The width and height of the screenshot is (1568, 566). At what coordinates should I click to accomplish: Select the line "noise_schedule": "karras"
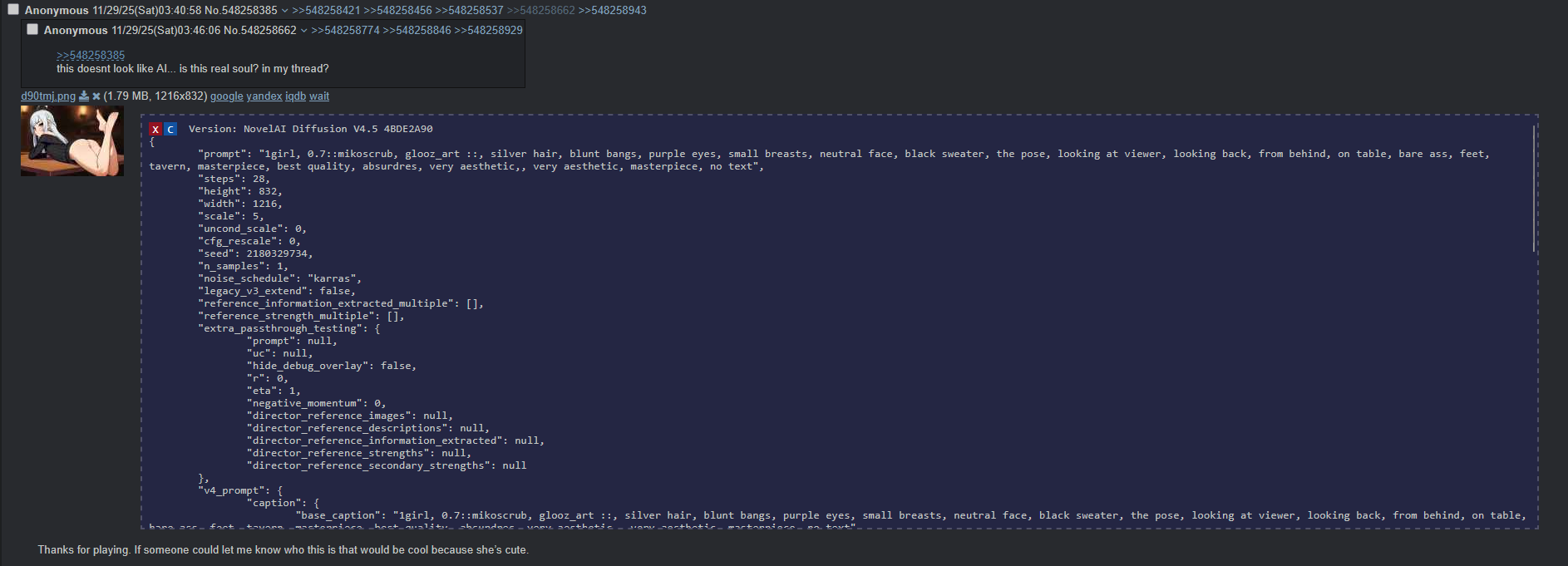(279, 278)
